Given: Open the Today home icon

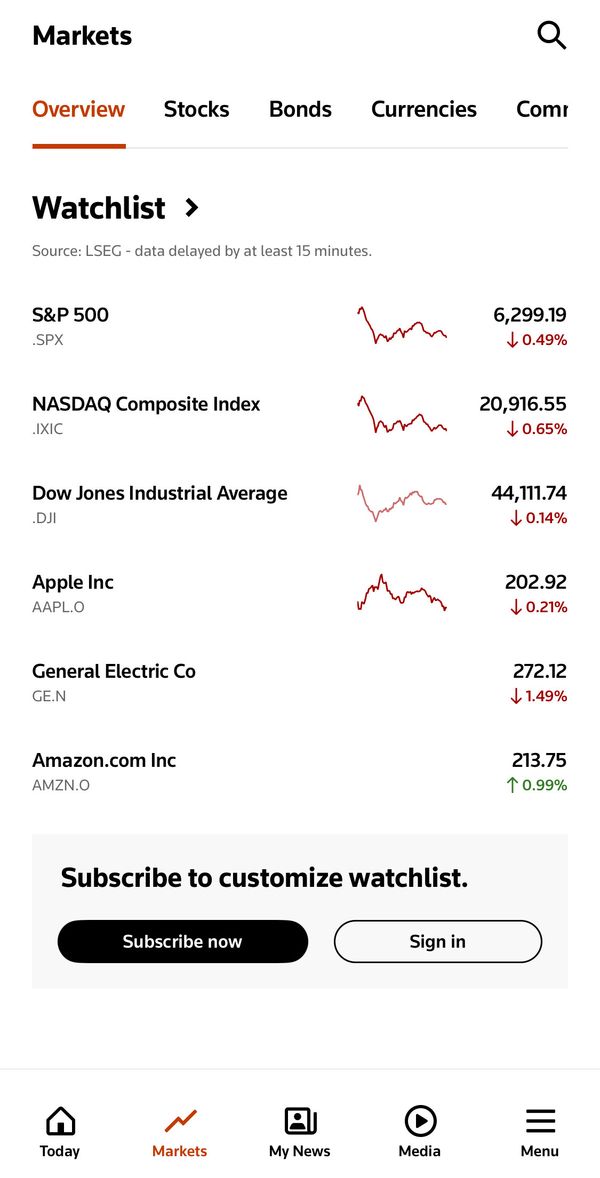Looking at the screenshot, I should click(x=60, y=1121).
